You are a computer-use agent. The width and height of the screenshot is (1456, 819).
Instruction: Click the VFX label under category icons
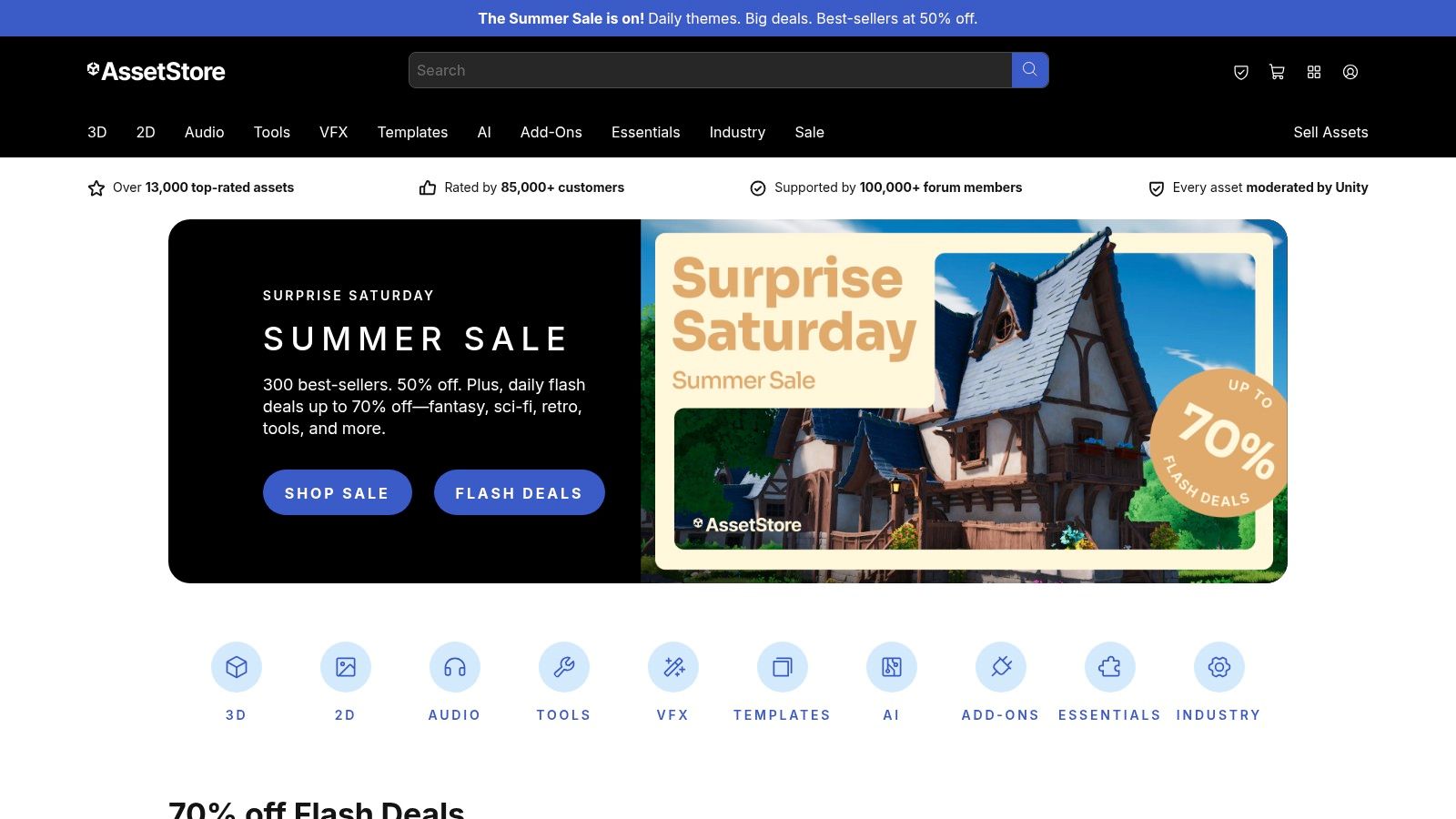673,715
